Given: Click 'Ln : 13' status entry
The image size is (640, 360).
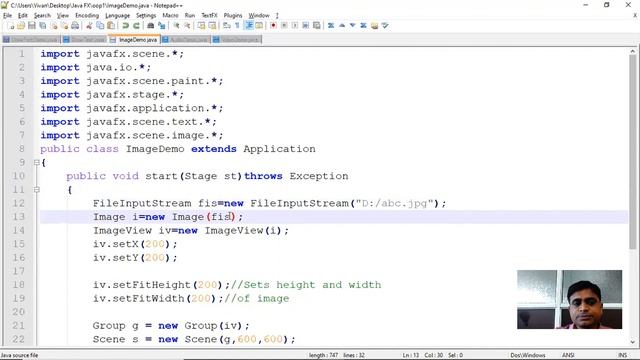Looking at the screenshot, I should pyautogui.click(x=411, y=355).
